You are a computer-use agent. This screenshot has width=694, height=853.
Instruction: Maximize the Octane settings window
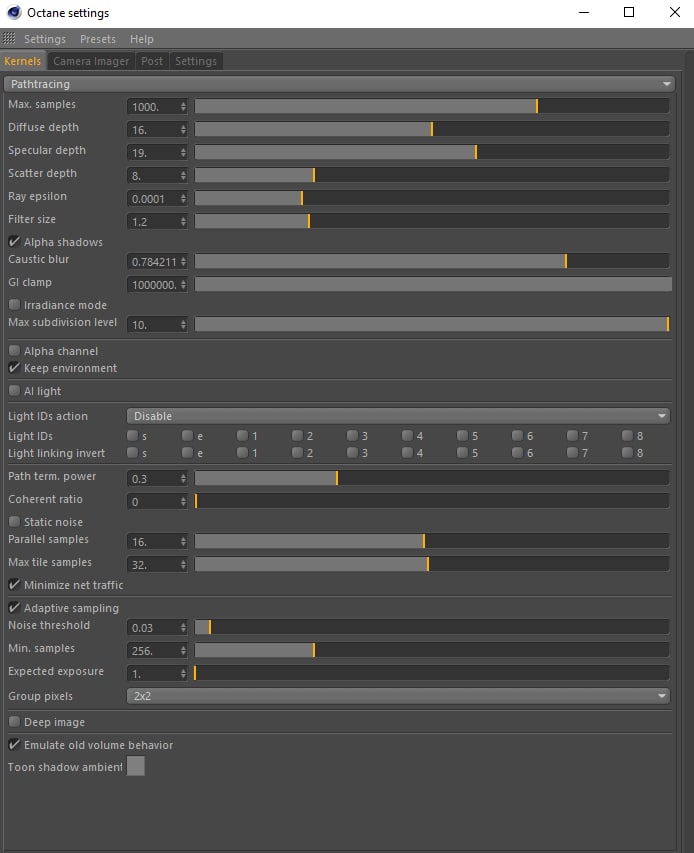629,12
